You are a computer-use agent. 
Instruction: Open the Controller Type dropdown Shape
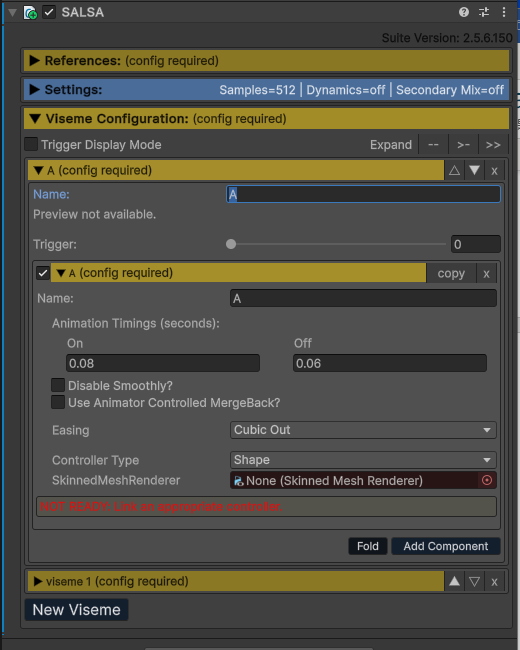click(x=363, y=460)
